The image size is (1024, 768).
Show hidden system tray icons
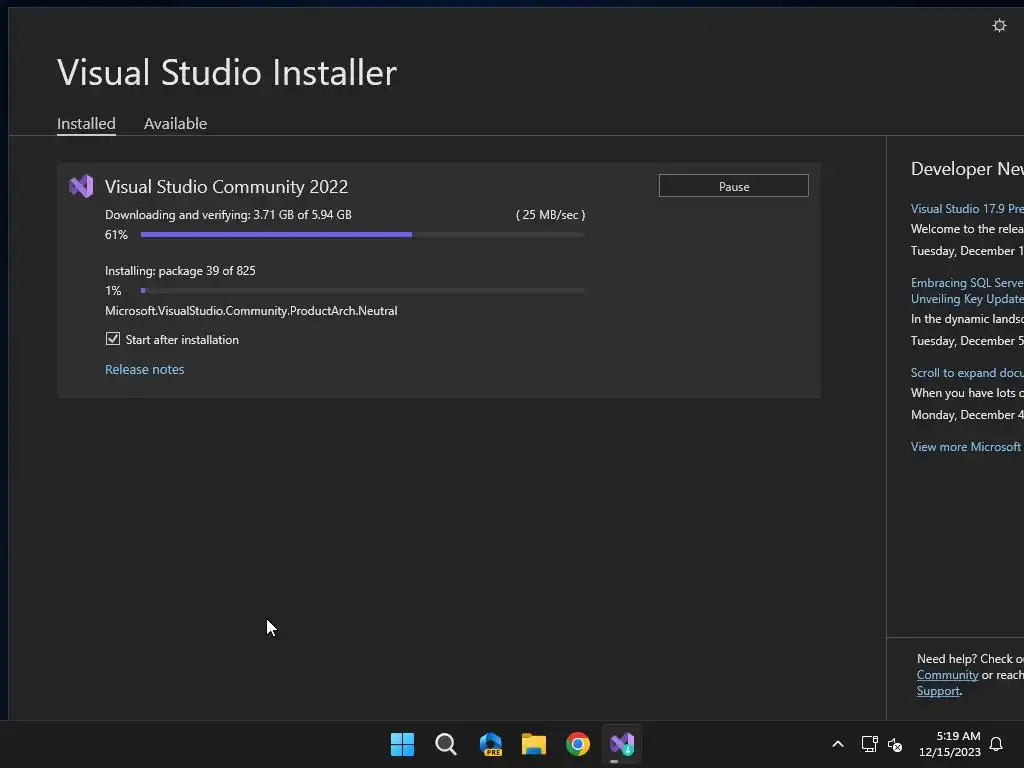(838, 744)
